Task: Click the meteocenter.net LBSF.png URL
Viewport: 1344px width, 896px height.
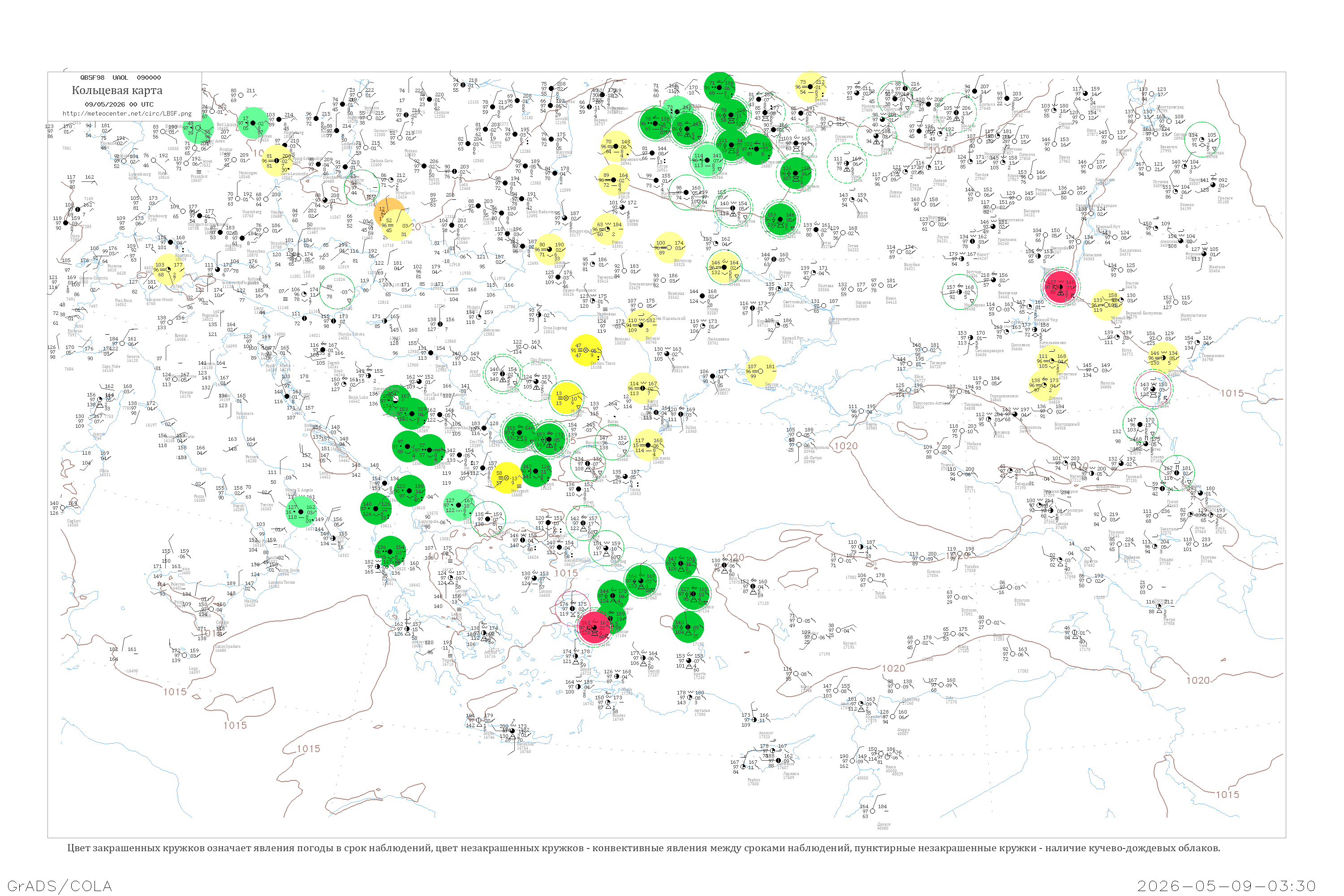Action: point(127,113)
